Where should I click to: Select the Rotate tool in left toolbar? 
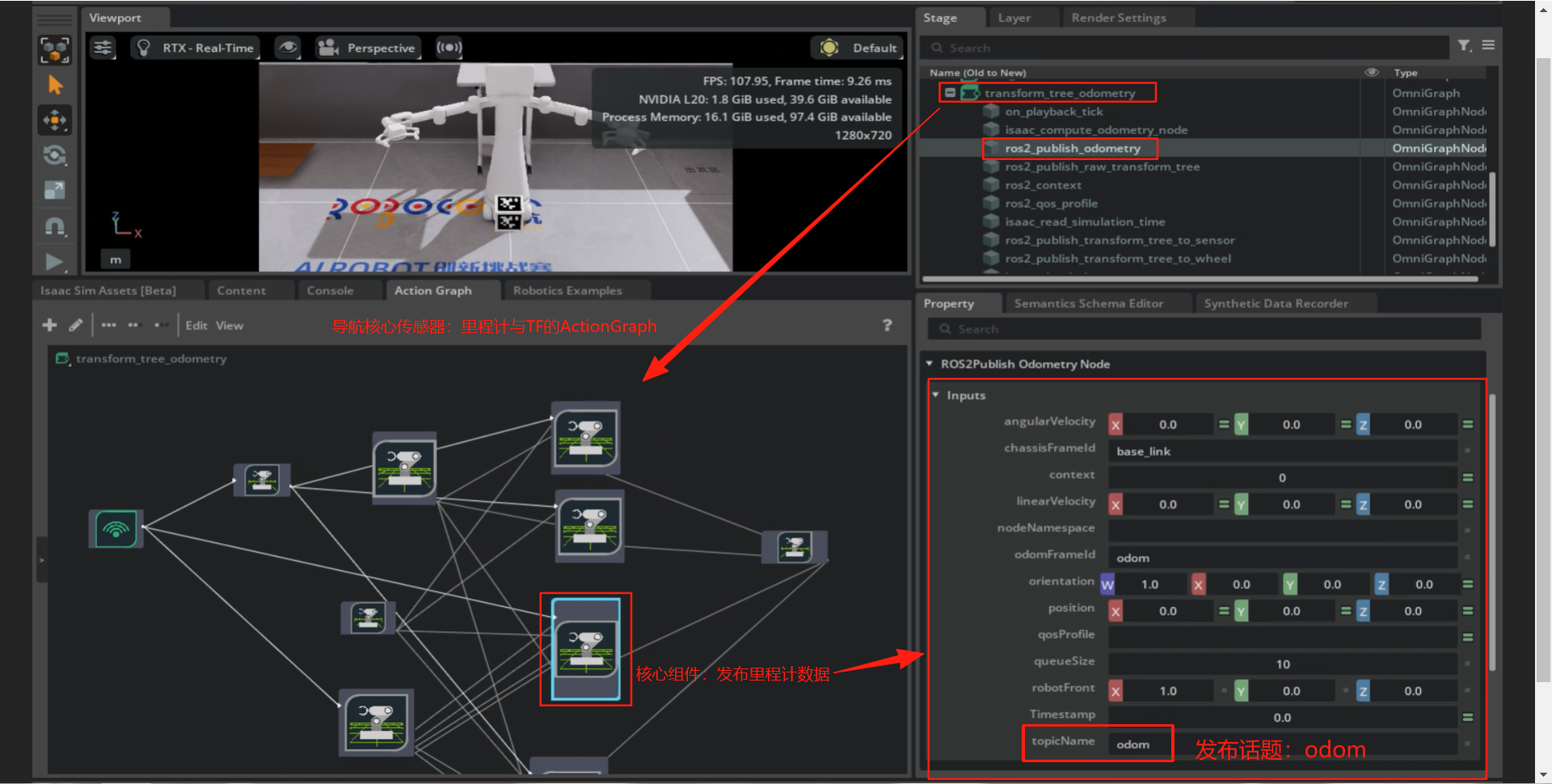(x=55, y=155)
